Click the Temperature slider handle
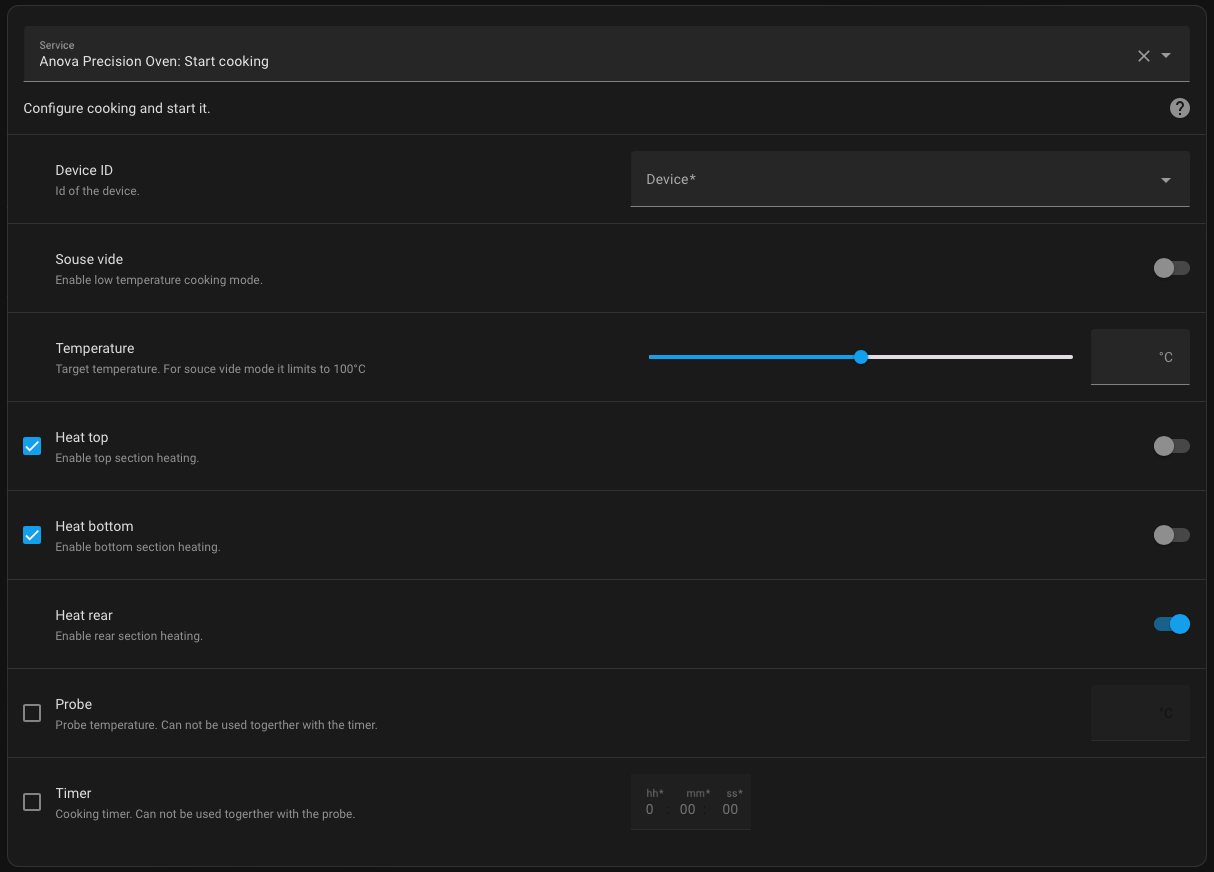1214x872 pixels. 861,357
